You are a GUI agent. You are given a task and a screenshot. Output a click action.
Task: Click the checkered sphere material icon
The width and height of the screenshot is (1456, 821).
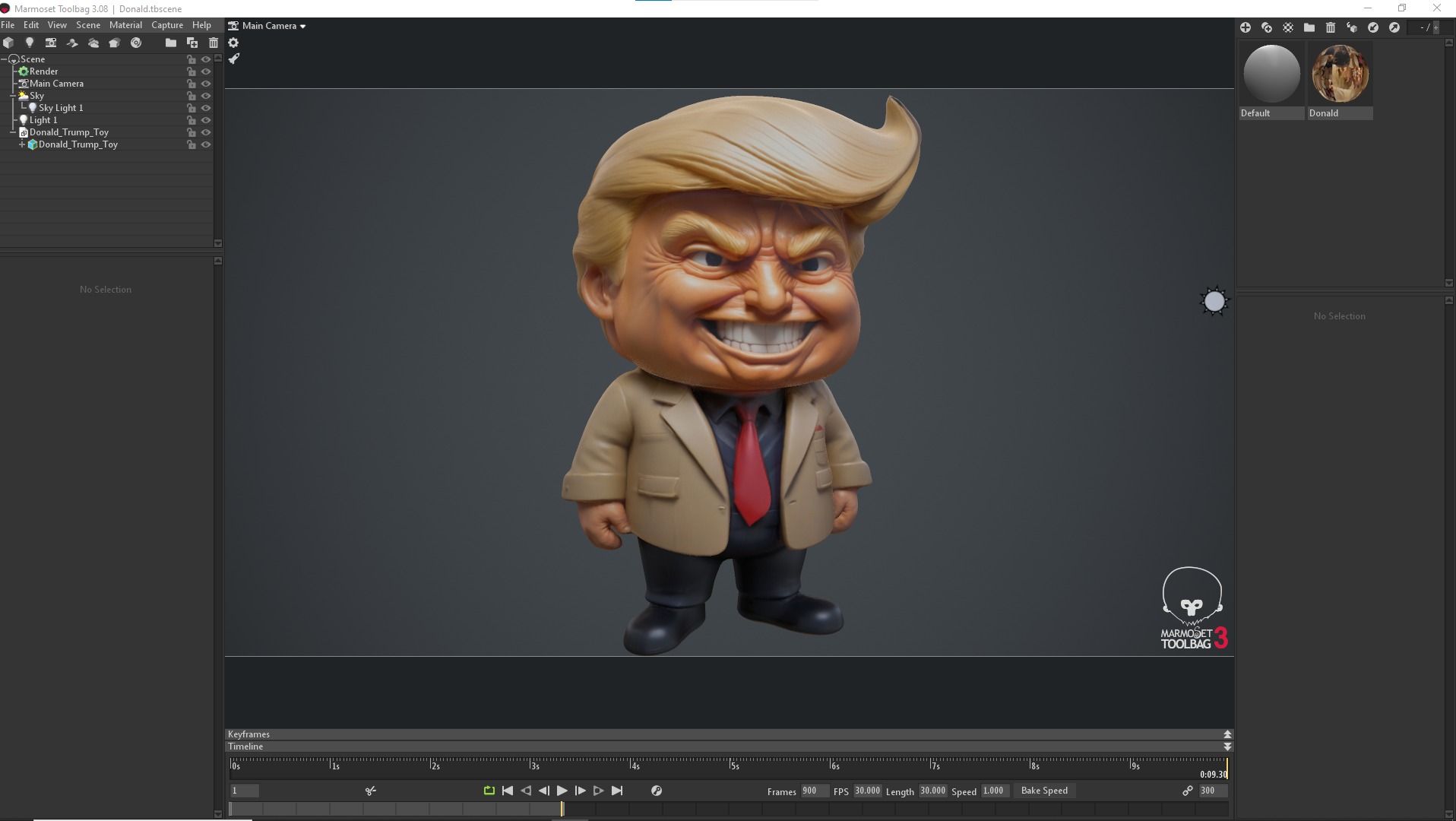[x=1288, y=27]
